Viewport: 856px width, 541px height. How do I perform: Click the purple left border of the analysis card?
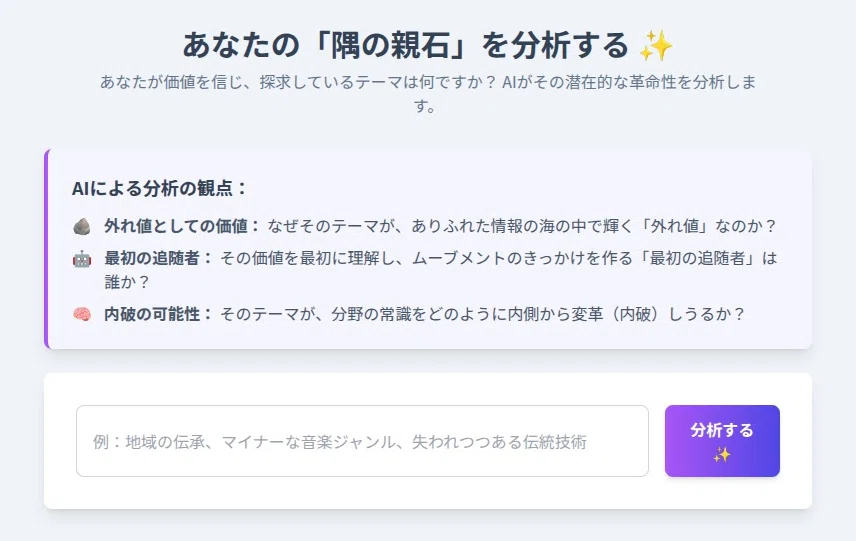click(47, 248)
